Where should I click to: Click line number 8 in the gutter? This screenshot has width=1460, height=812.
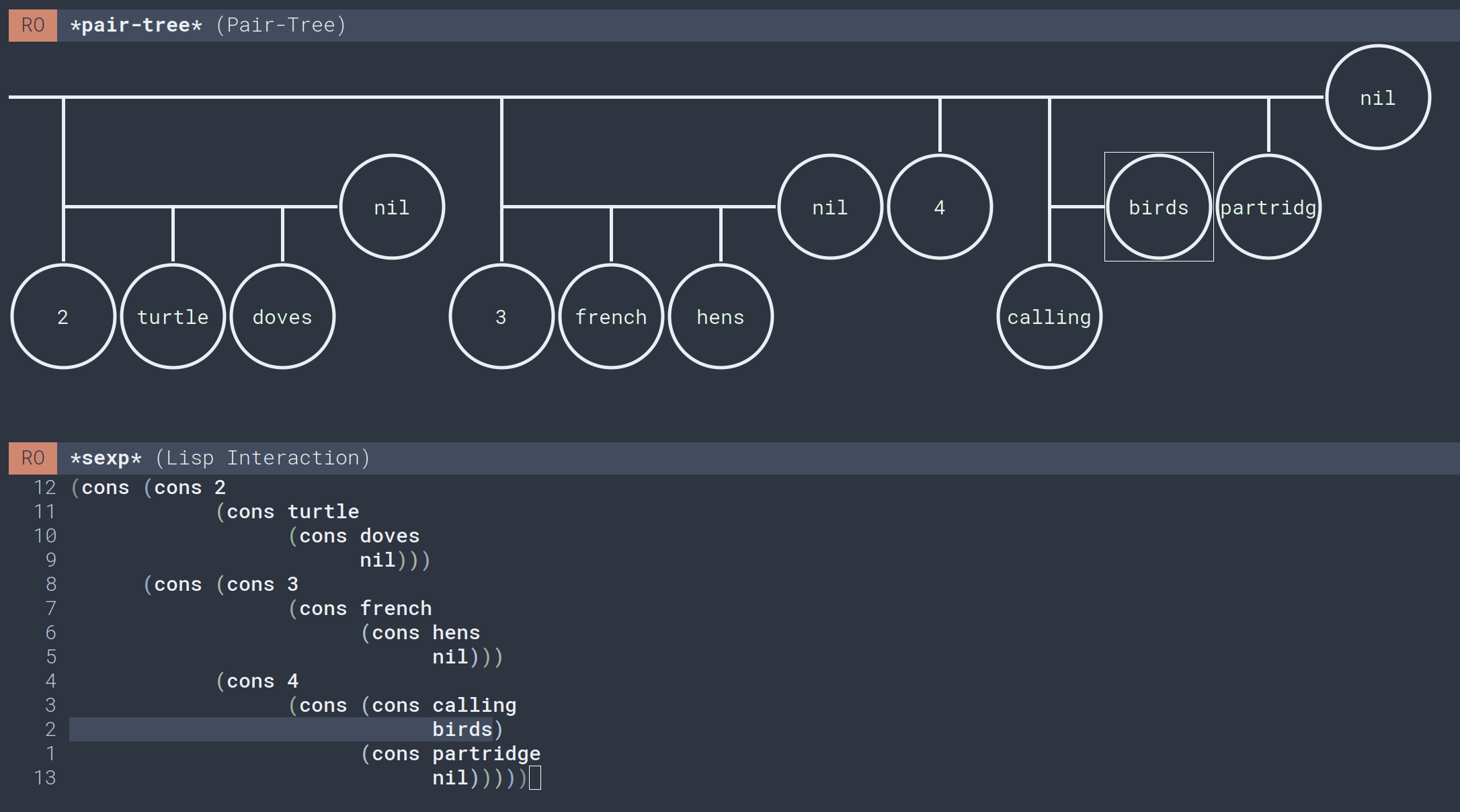pyautogui.click(x=51, y=584)
